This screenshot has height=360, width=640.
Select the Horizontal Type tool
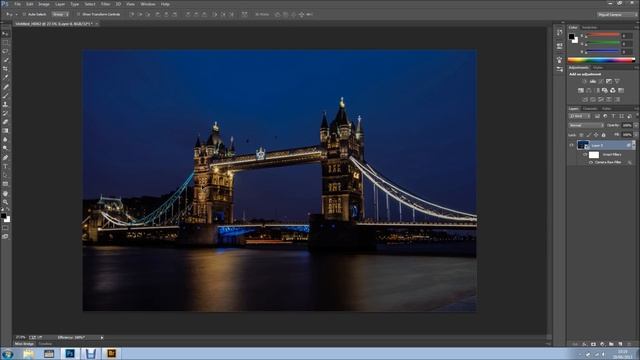click(x=5, y=167)
